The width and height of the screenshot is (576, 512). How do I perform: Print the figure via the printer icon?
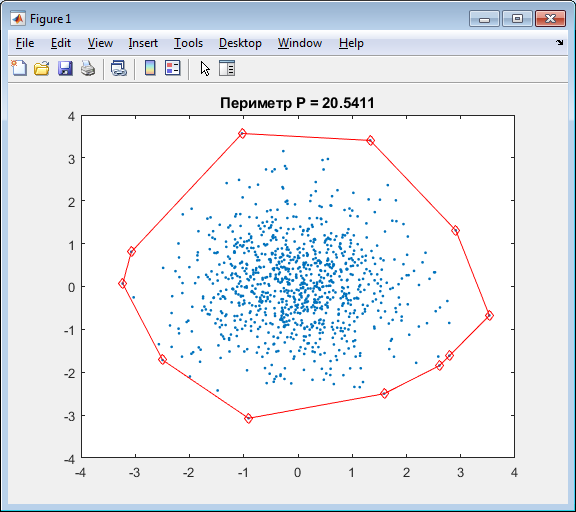click(88, 68)
